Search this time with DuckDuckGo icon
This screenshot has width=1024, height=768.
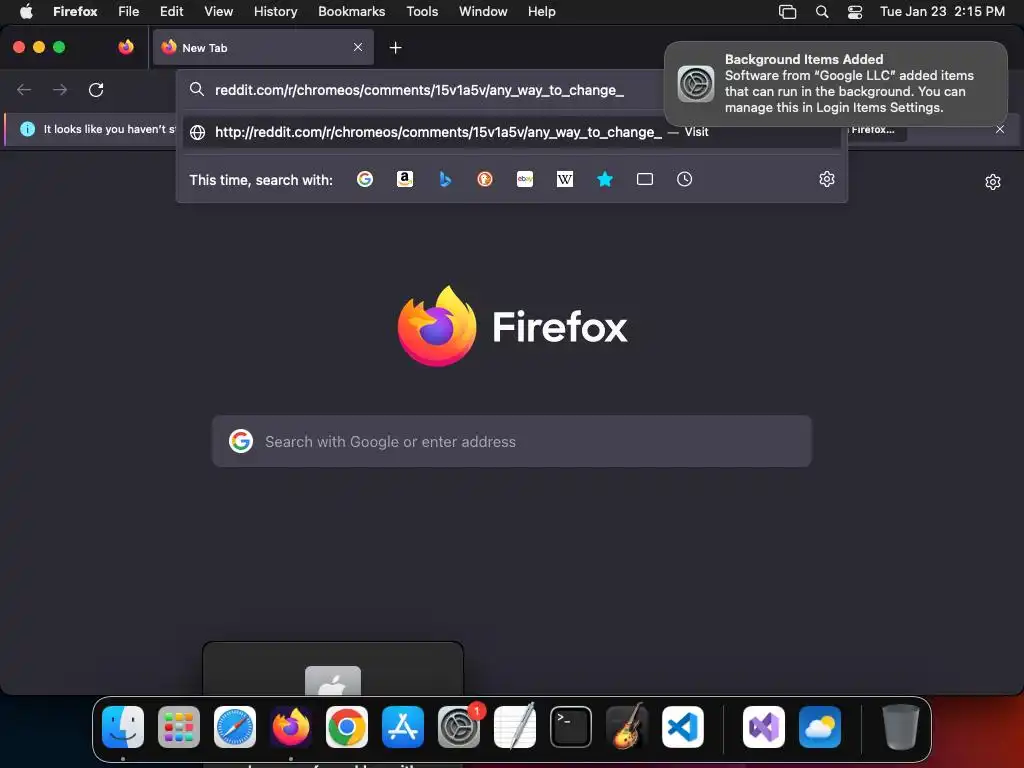[485, 179]
